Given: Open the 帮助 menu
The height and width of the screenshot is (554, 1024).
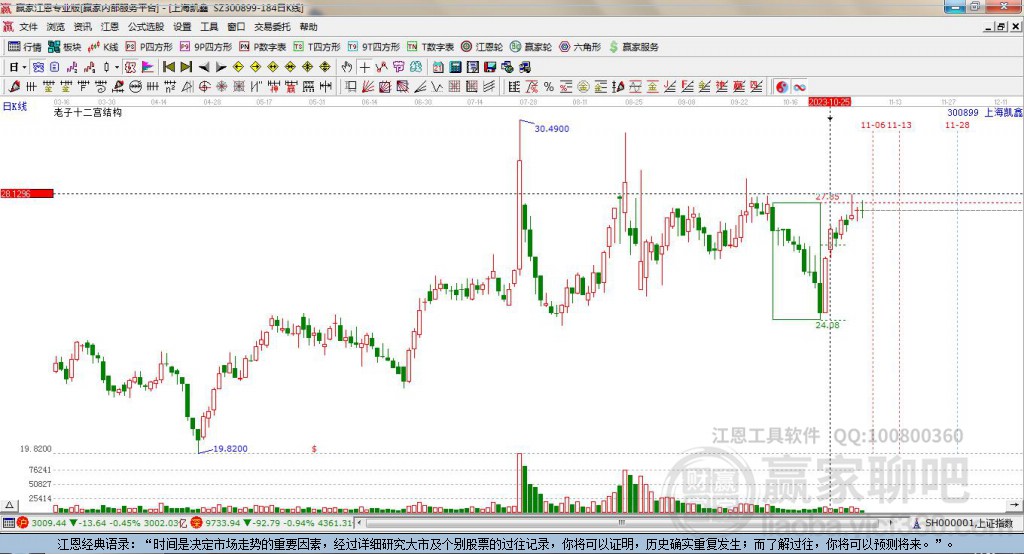Looking at the screenshot, I should pyautogui.click(x=308, y=27).
